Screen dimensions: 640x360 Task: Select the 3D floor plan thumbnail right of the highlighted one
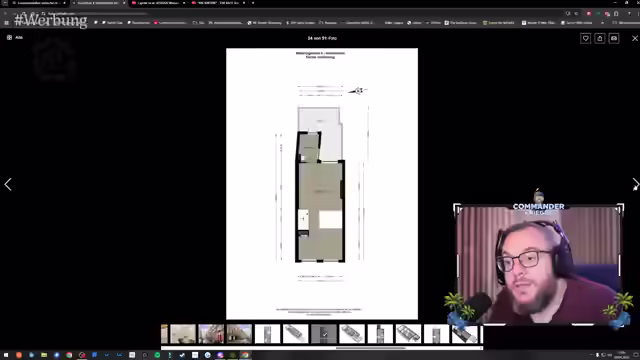tap(352, 334)
